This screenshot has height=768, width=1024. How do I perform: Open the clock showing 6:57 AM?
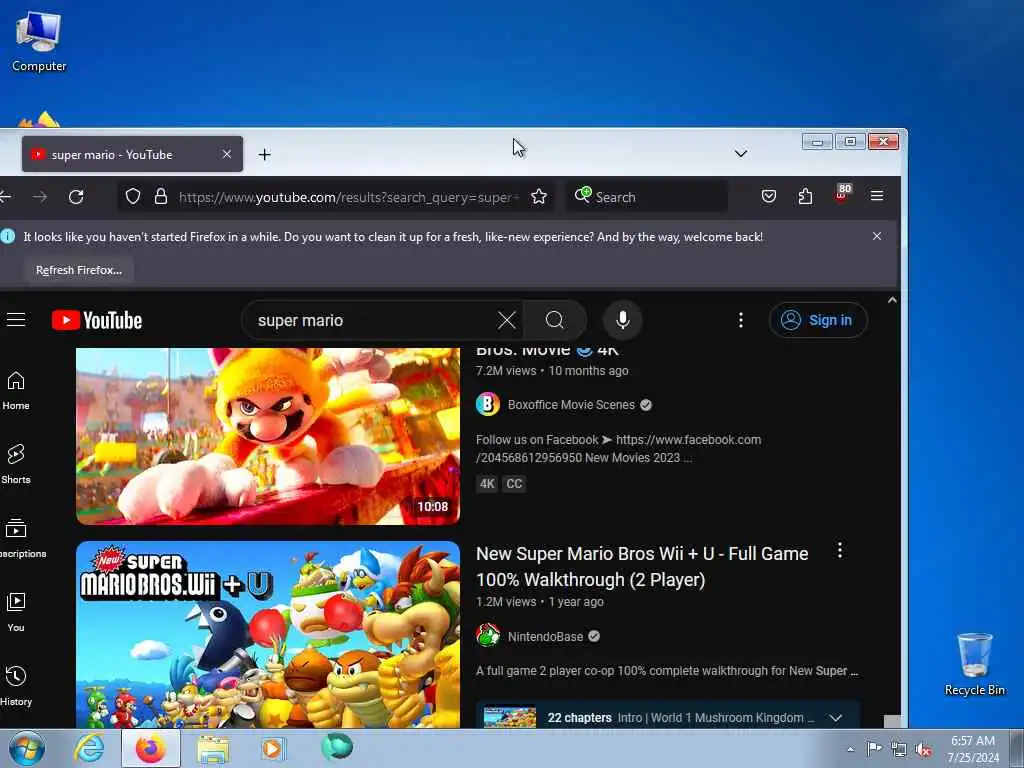(x=973, y=748)
